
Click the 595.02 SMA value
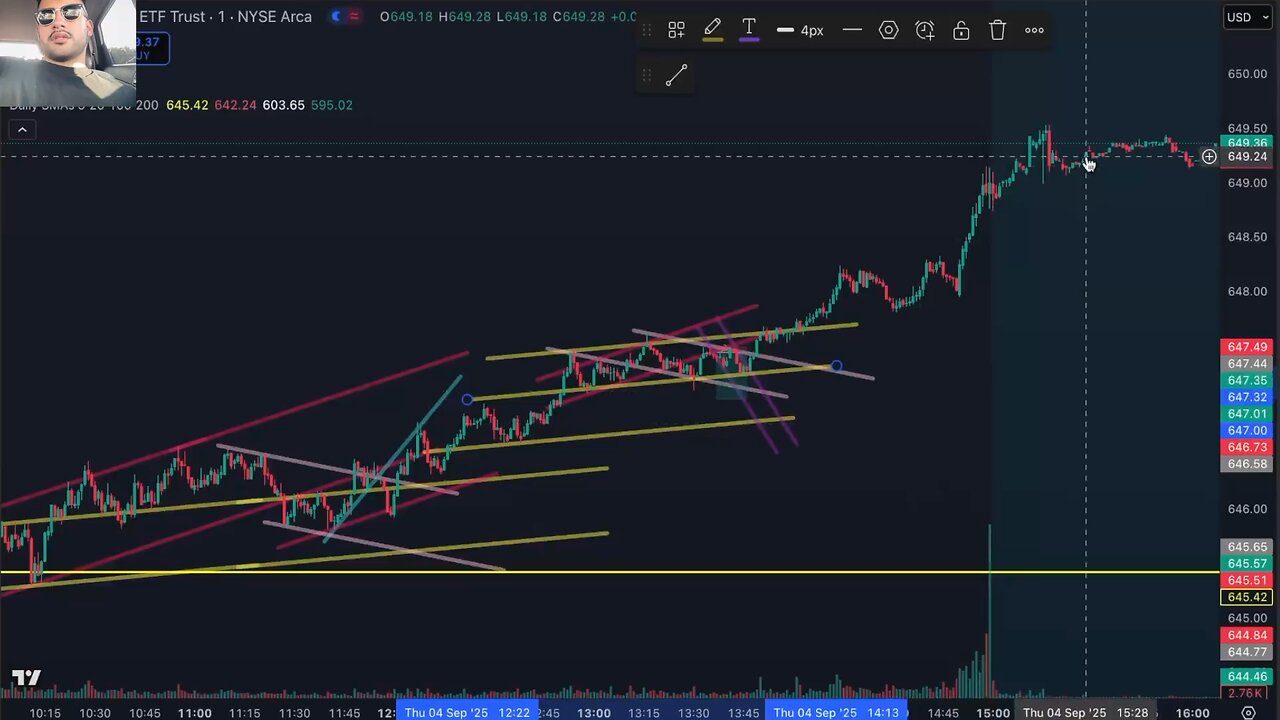click(331, 105)
